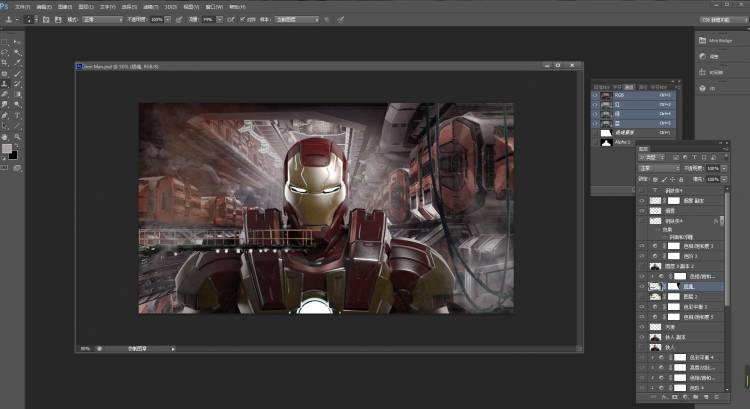Select the Crop tool

click(6, 63)
